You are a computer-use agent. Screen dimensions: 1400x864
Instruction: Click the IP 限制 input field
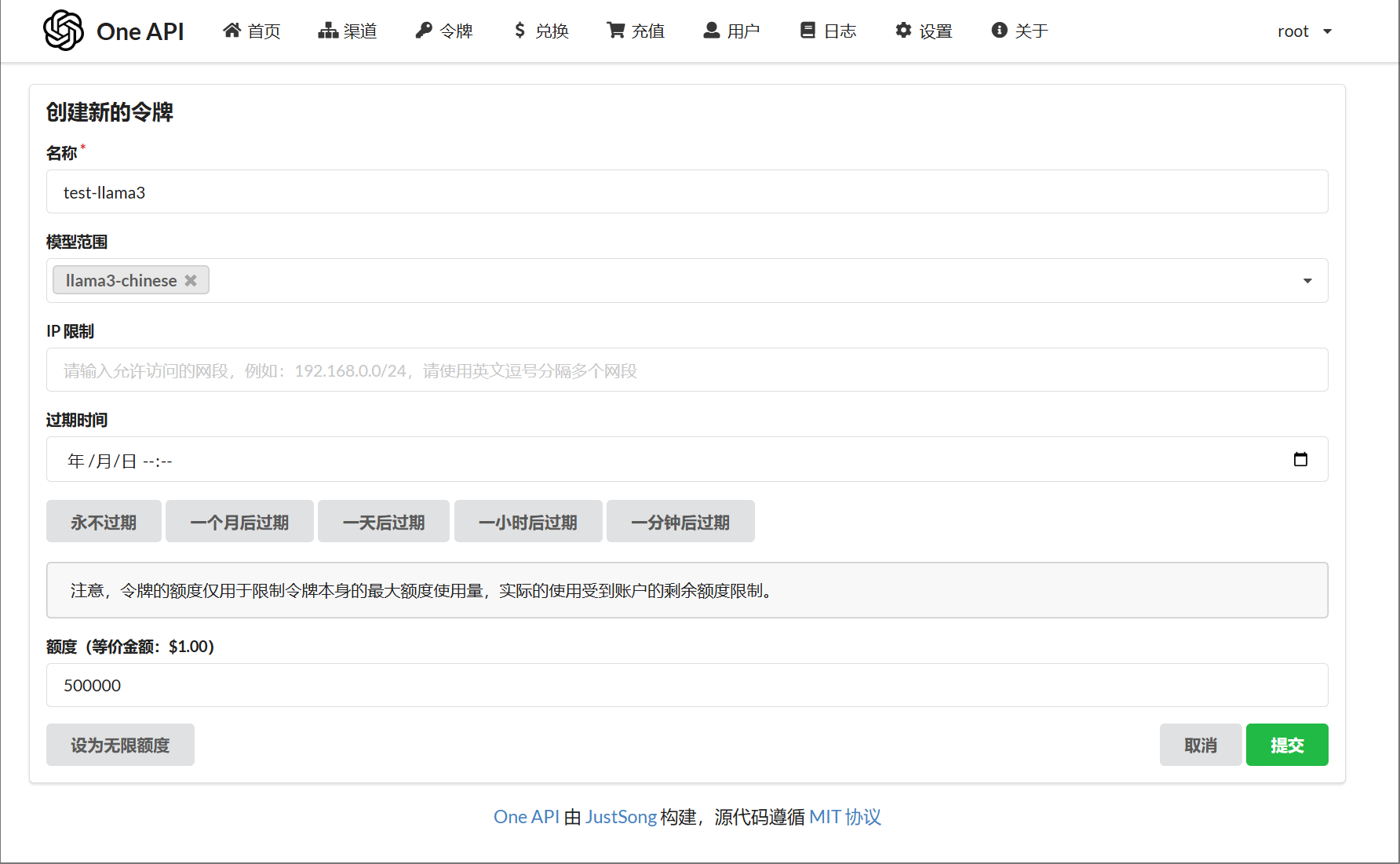(687, 370)
